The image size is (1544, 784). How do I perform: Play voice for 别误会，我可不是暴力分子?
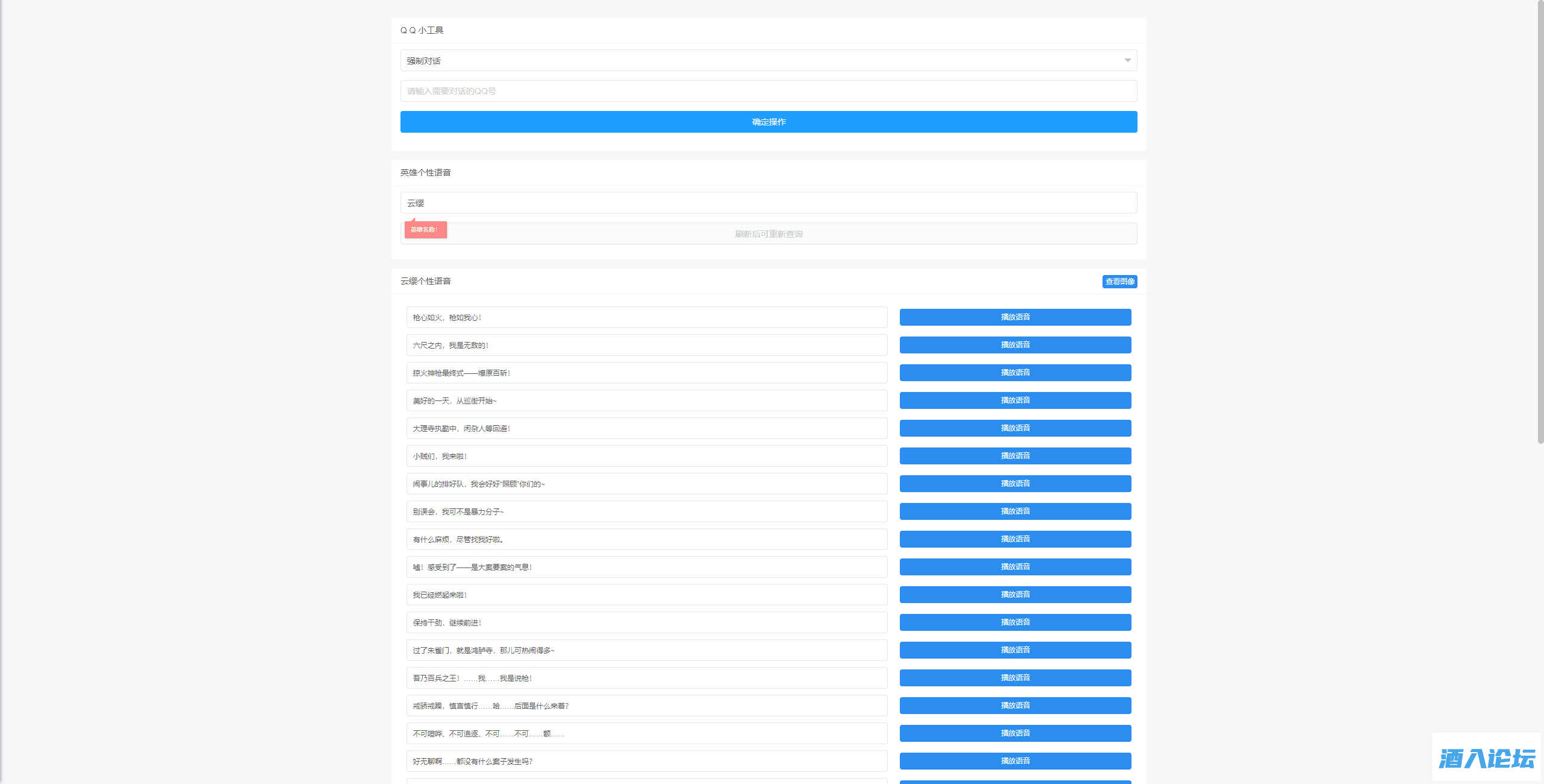tap(1014, 511)
